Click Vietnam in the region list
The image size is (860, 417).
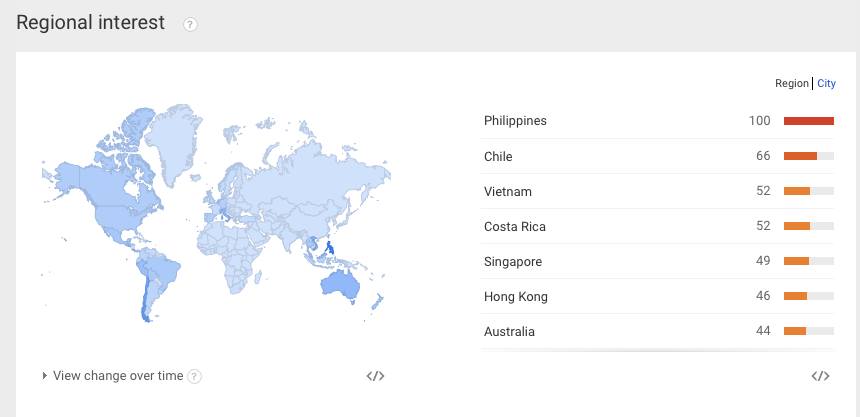pos(507,191)
